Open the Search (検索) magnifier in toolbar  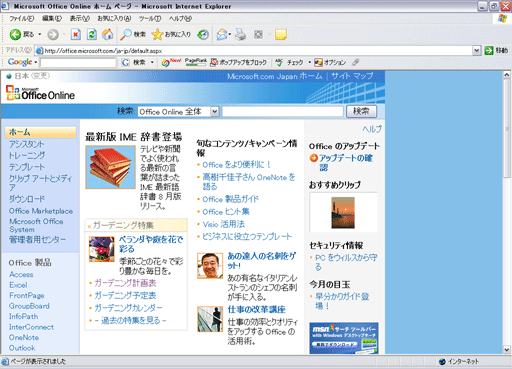[133, 34]
